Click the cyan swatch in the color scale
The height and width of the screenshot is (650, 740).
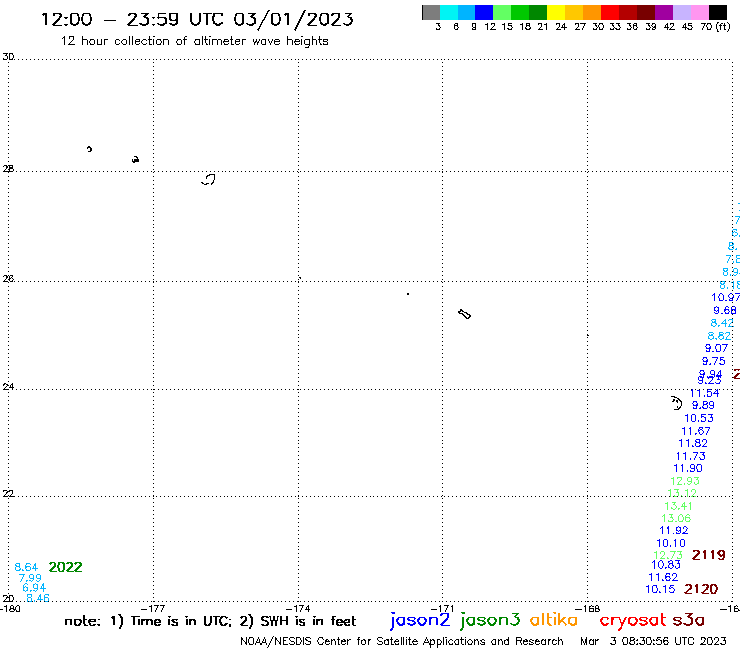449,12
